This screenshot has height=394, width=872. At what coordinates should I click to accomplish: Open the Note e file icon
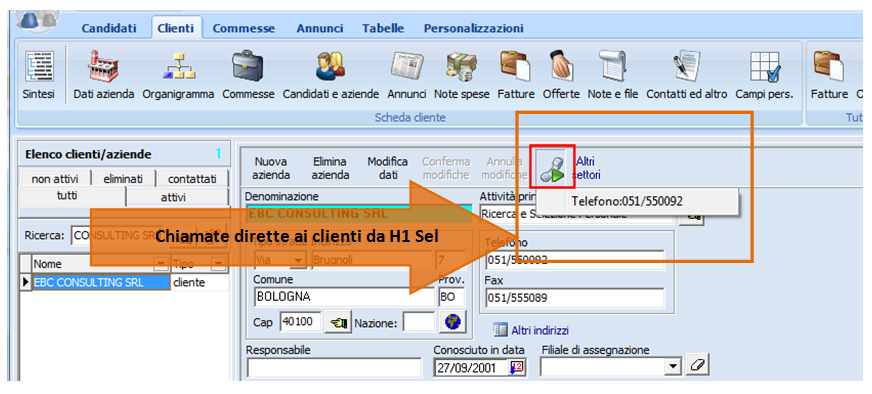coord(613,76)
